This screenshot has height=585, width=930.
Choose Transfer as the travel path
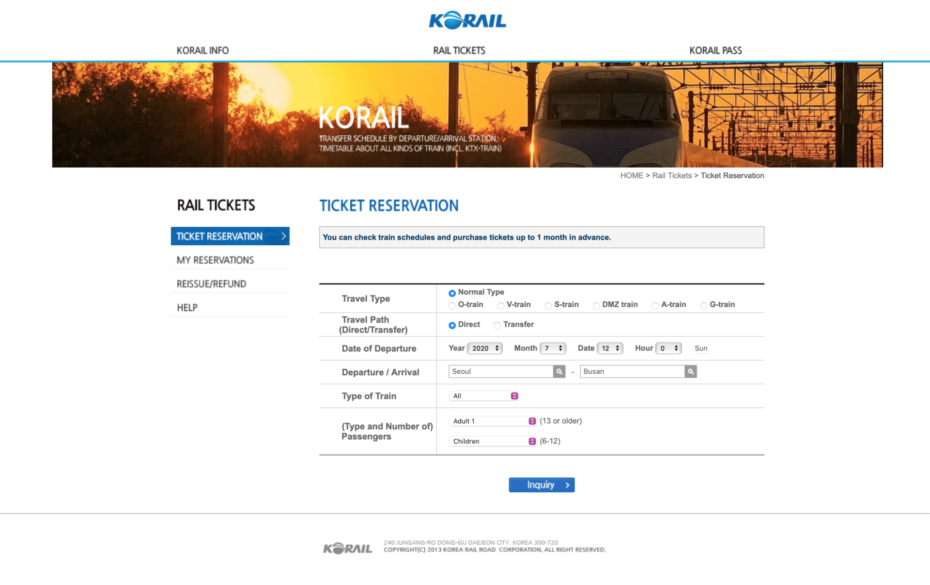[497, 324]
